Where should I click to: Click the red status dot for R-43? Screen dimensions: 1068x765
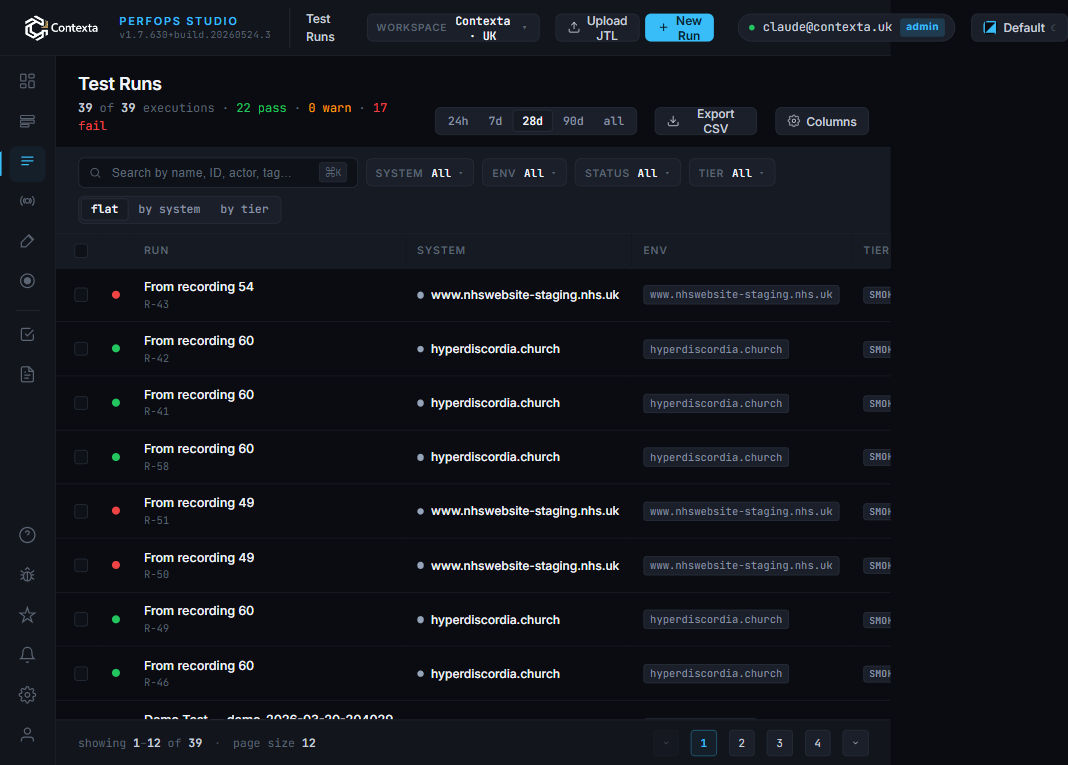pyautogui.click(x=116, y=295)
